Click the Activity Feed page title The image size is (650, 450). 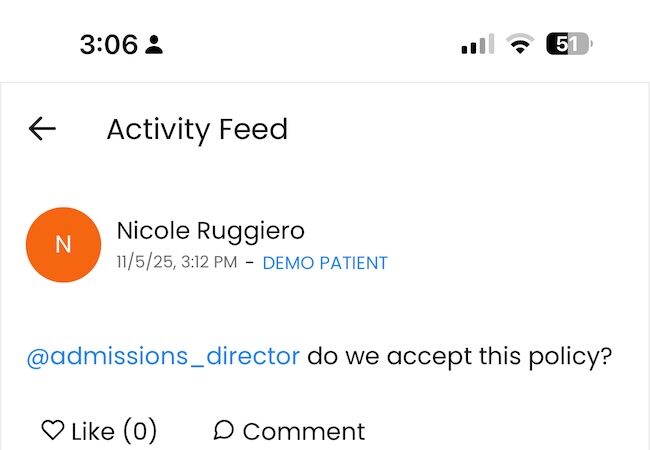(x=197, y=129)
